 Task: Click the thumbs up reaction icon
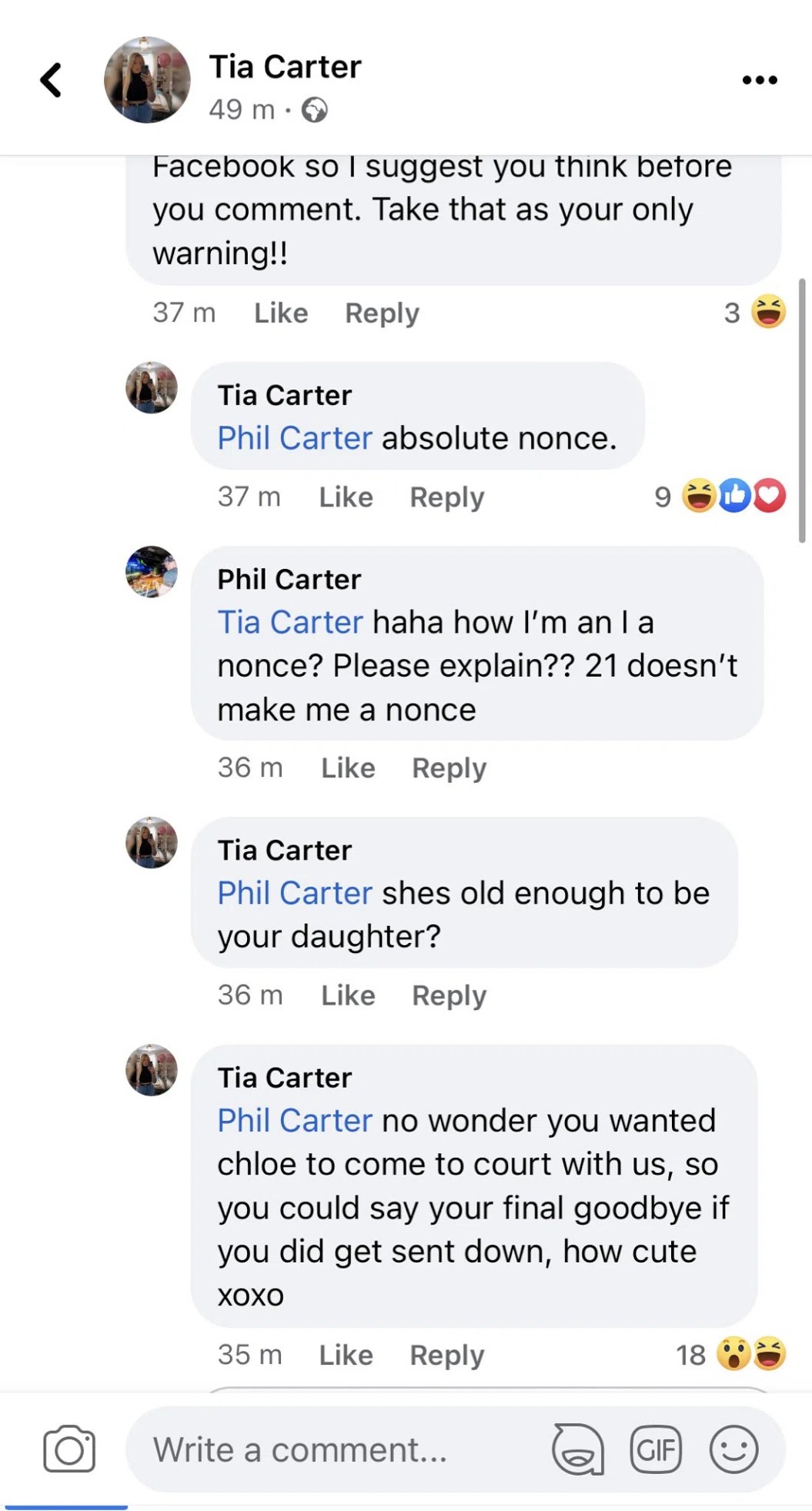pos(733,496)
